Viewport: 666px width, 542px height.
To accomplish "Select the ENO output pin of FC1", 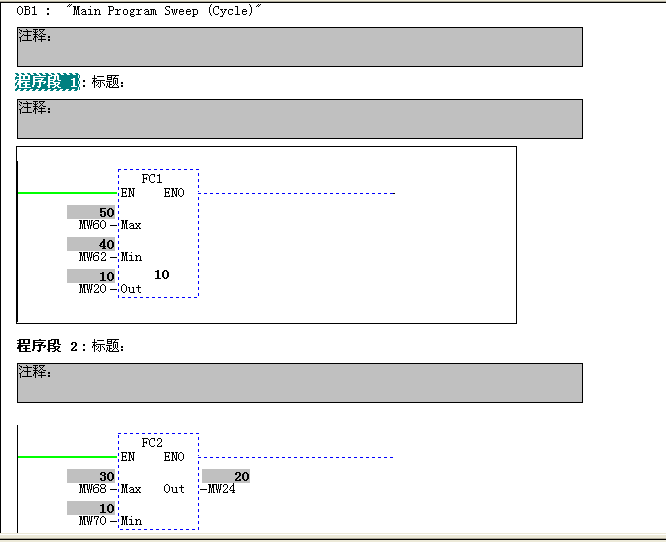I will pos(174,193).
